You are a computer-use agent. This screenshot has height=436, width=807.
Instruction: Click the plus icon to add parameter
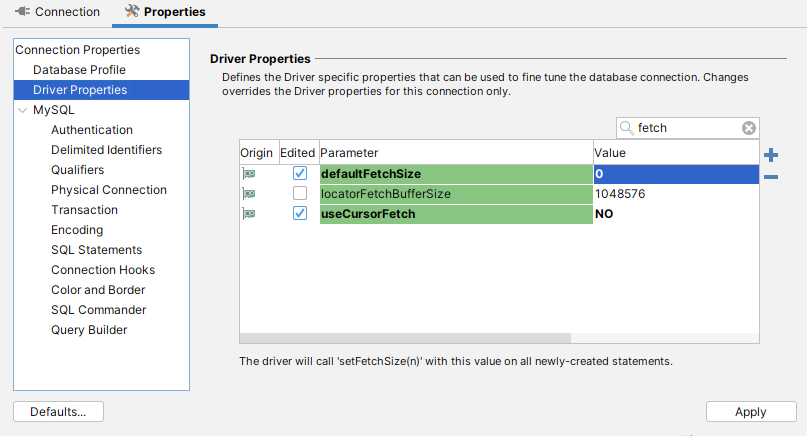point(771,155)
